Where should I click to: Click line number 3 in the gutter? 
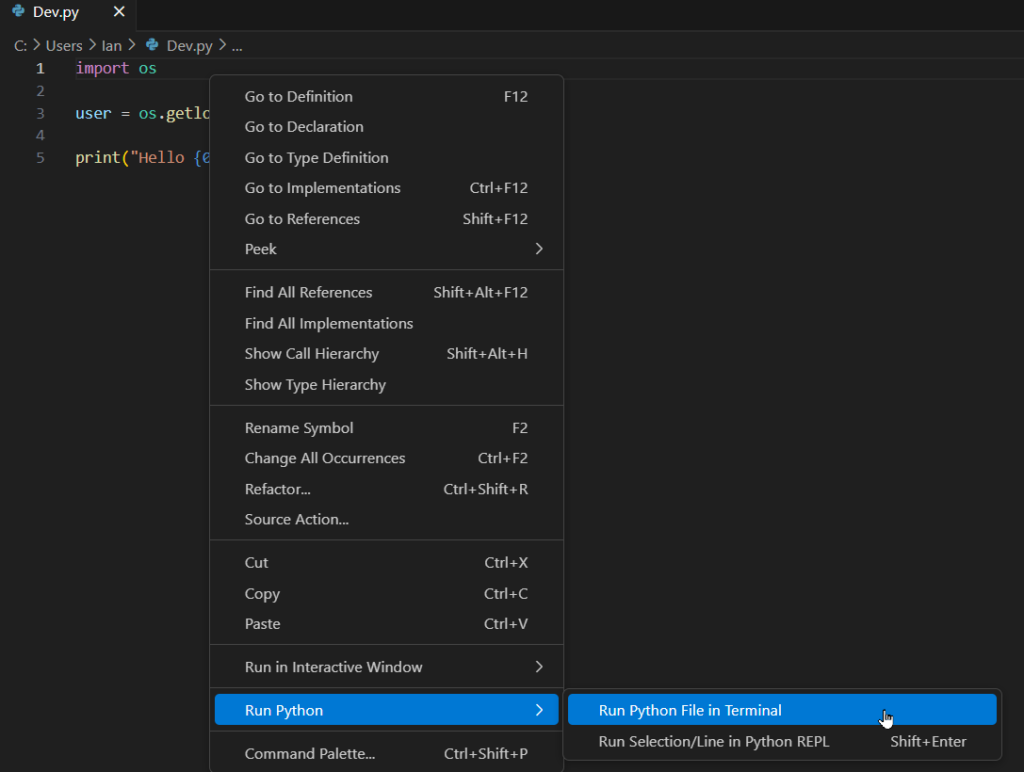point(40,113)
